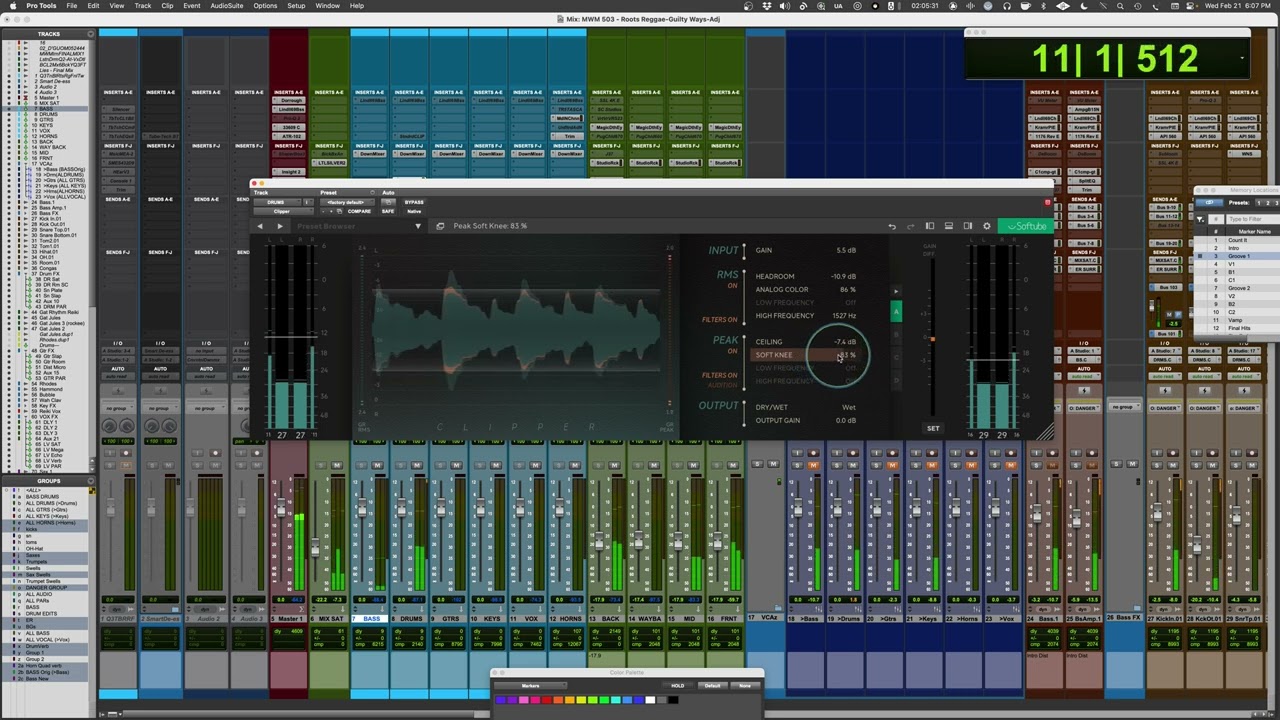Select the BASS track name in mixer
Screen dimensions: 1280x720
point(372,619)
